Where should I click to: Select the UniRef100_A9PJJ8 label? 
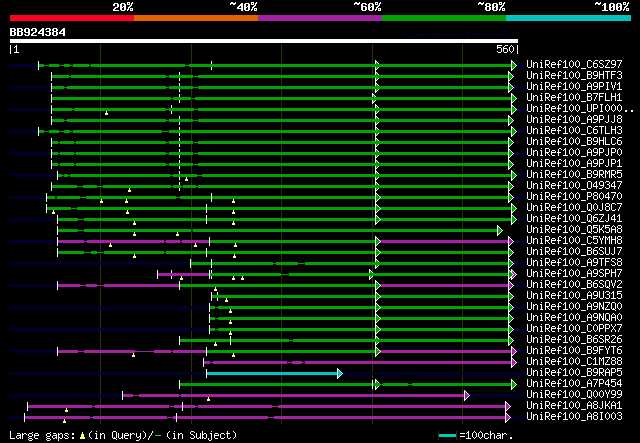(x=574, y=120)
